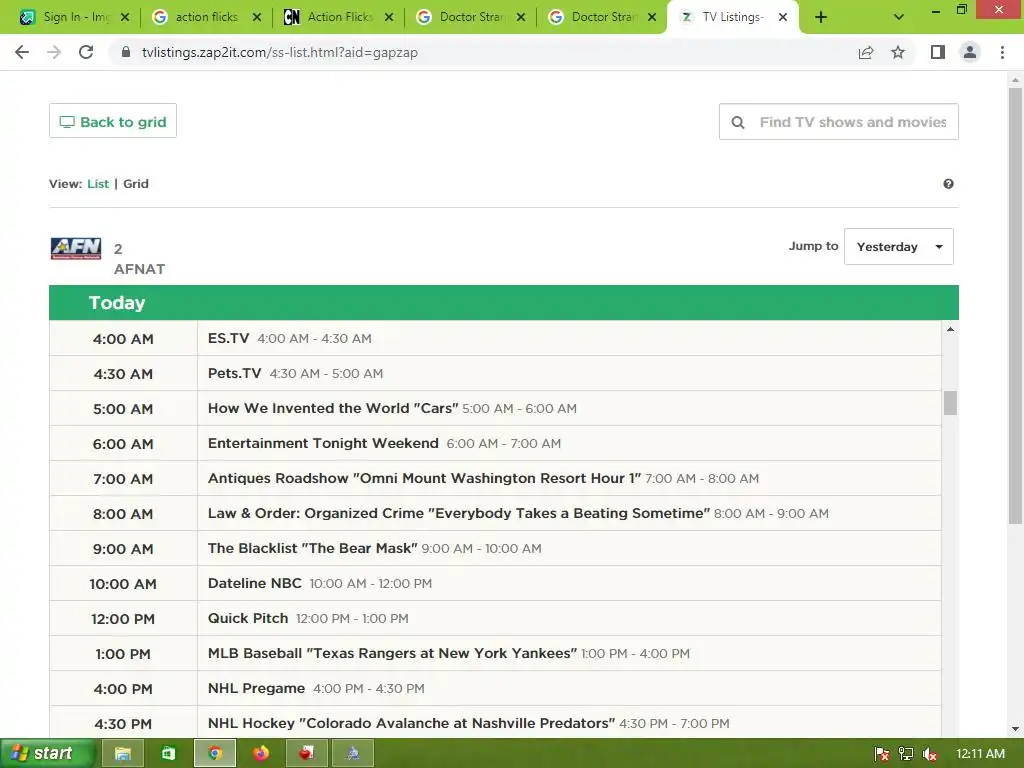Switch to the first Doctor Strange tab
1024x768 pixels.
pyautogui.click(x=470, y=17)
